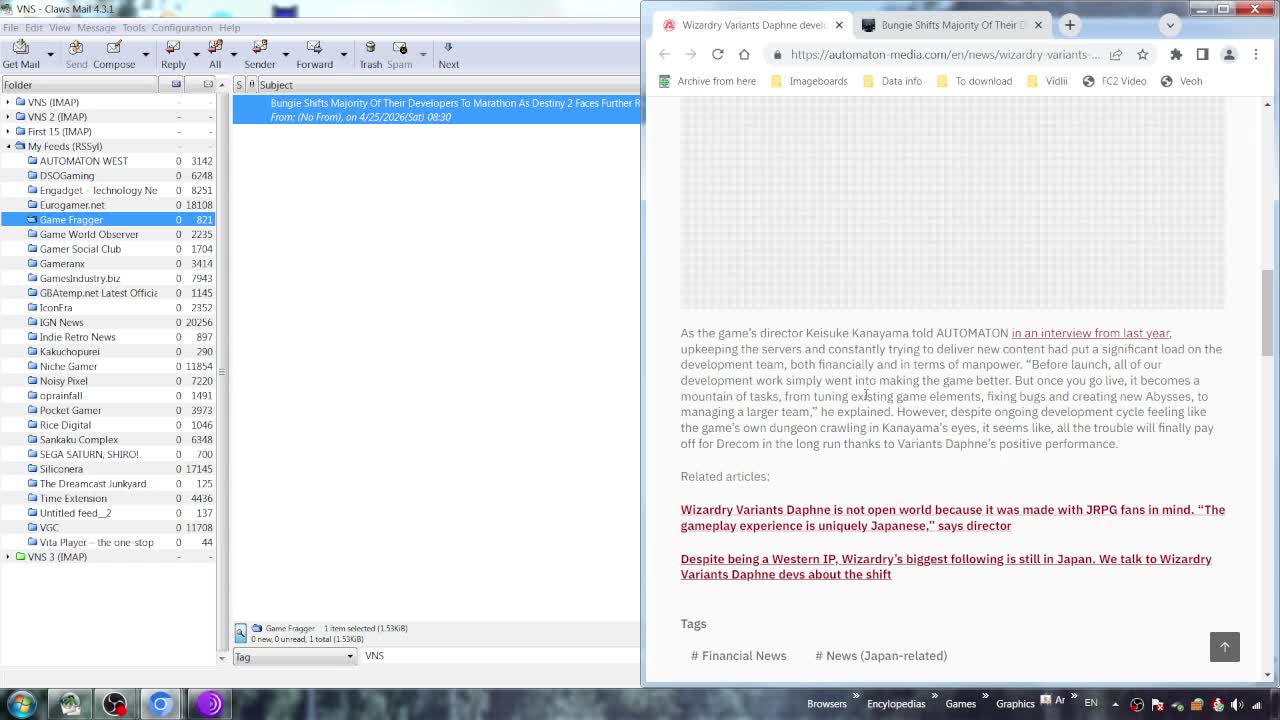The height and width of the screenshot is (720, 1280).
Task: Open quick search magnifier in Claws Mail
Action: (x=240, y=633)
